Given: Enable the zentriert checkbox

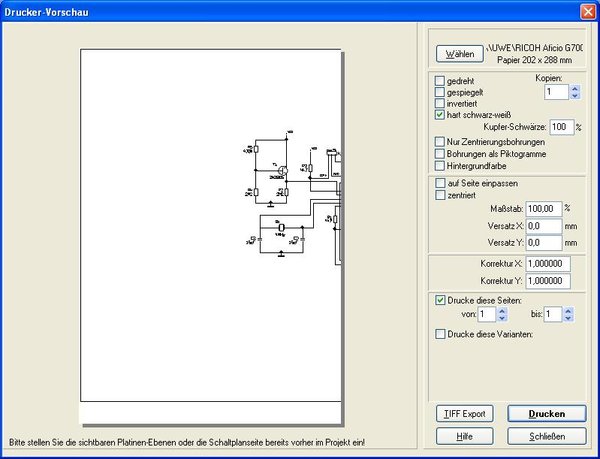Looking at the screenshot, I should 440,195.
